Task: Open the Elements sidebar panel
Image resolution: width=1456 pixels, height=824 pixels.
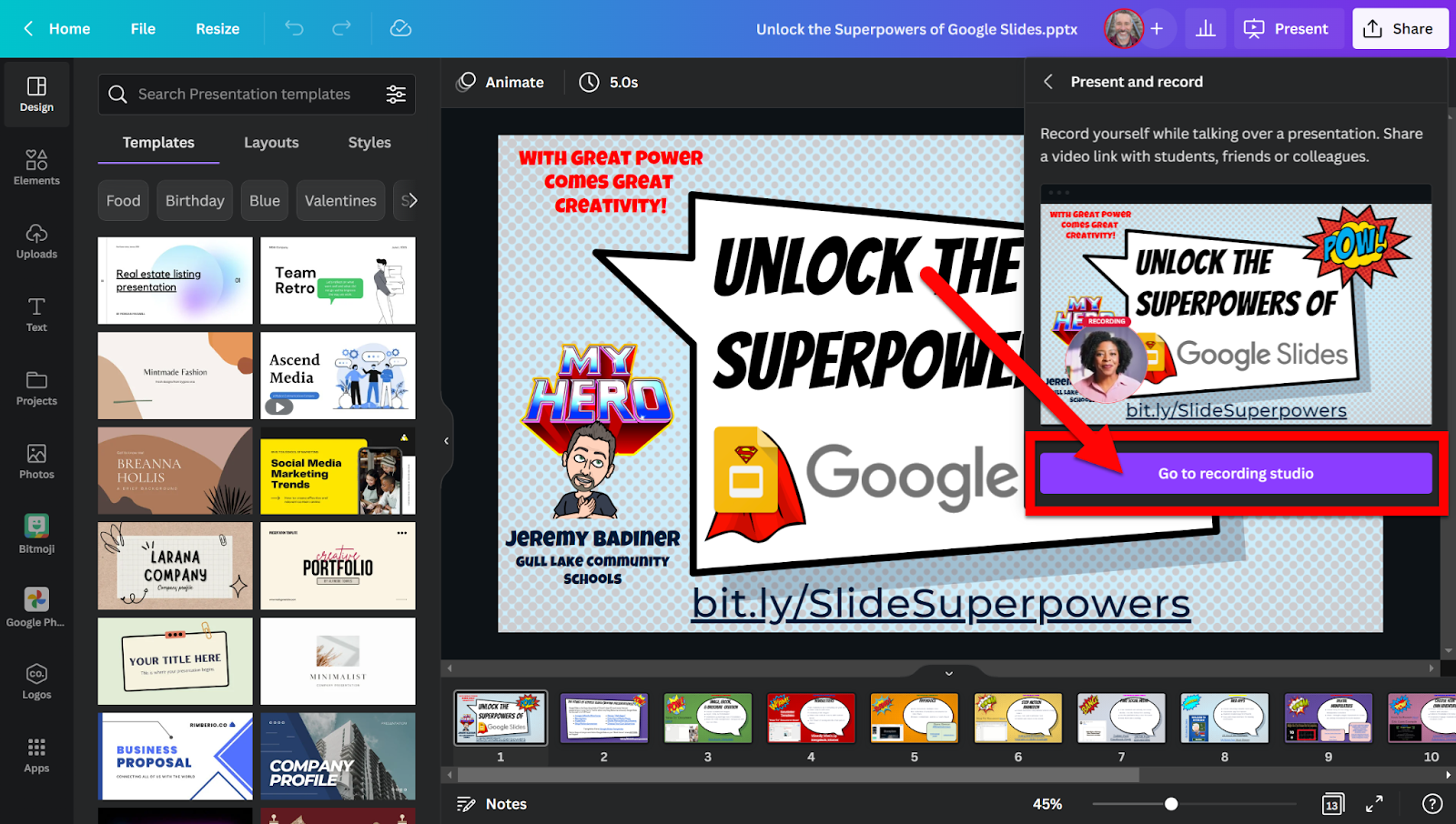Action: (x=36, y=167)
